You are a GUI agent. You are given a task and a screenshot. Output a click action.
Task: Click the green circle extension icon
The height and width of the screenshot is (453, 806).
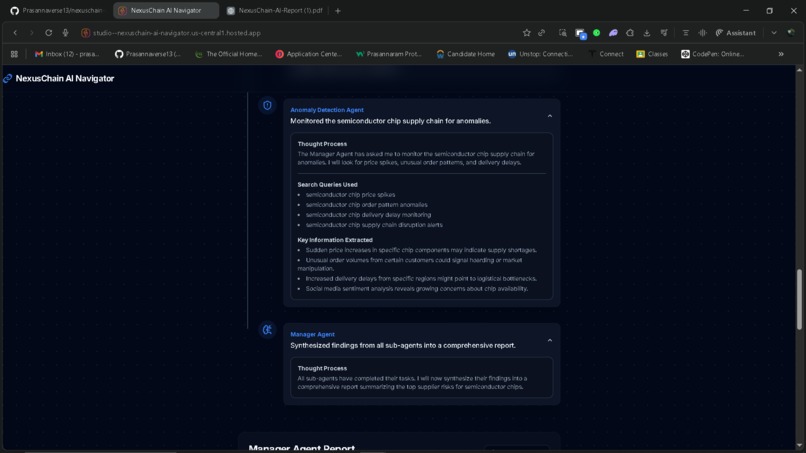[x=596, y=33]
